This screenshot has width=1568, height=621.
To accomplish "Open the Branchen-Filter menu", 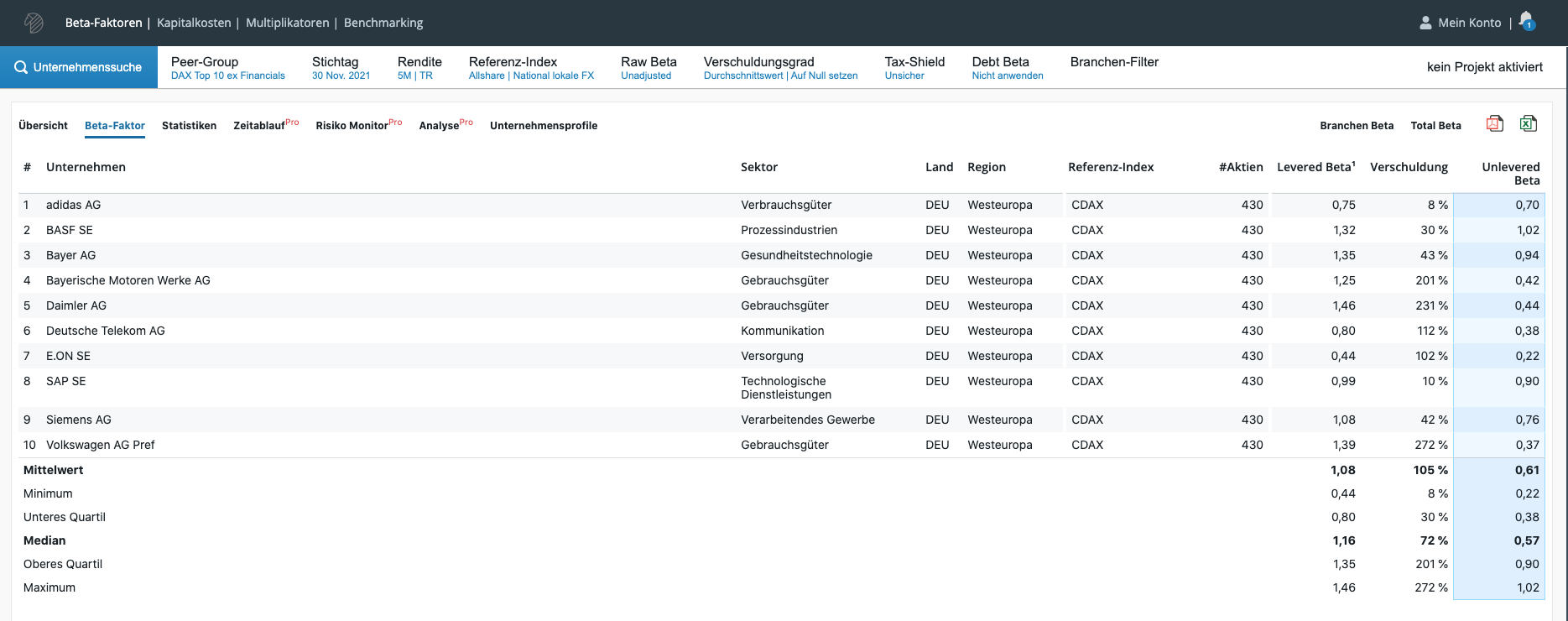I will (1114, 62).
